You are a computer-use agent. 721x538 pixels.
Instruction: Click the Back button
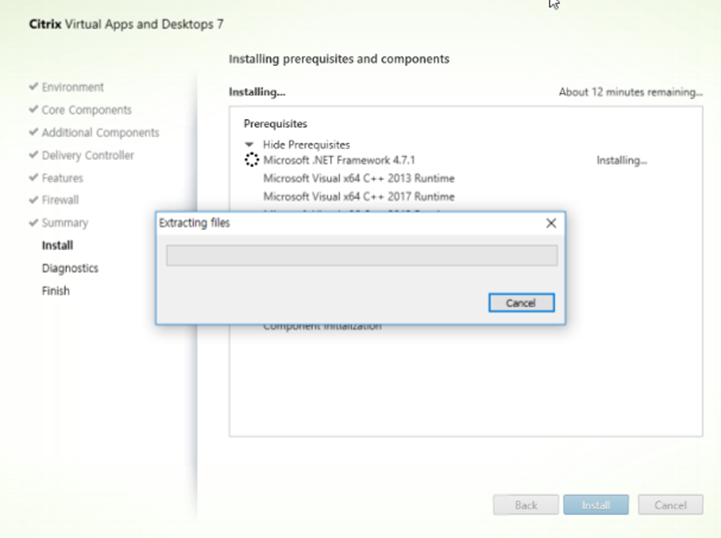526,505
